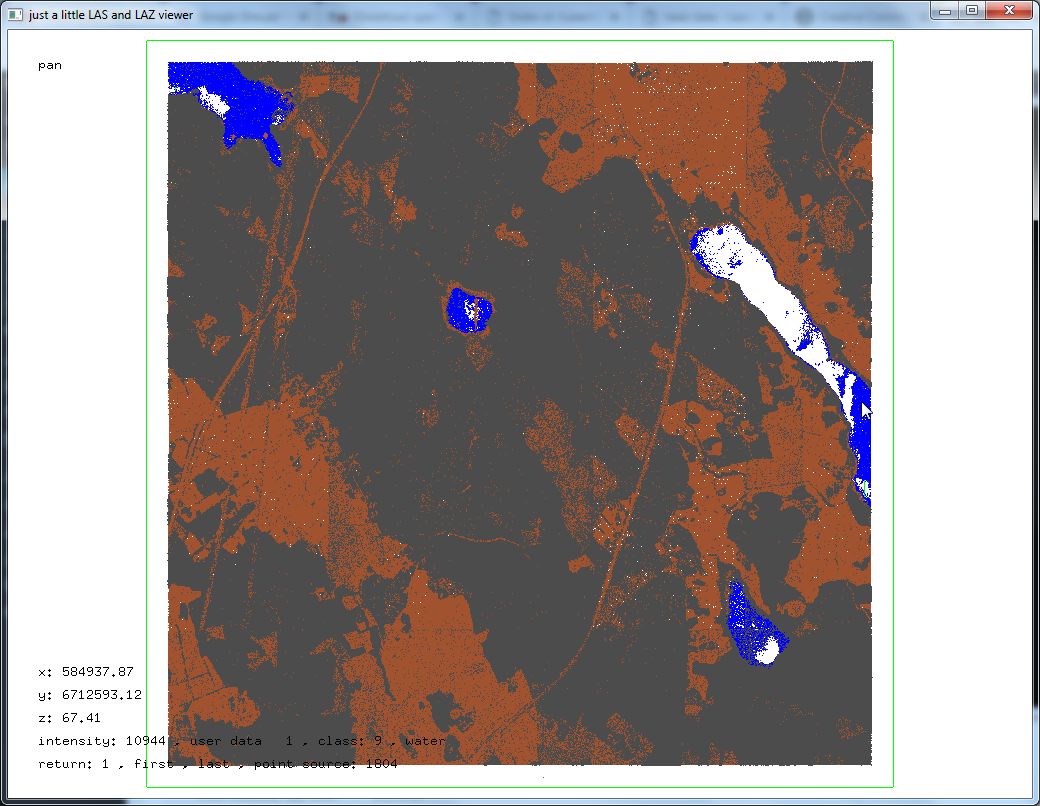Click the viewer app icon in title bar

14,15
